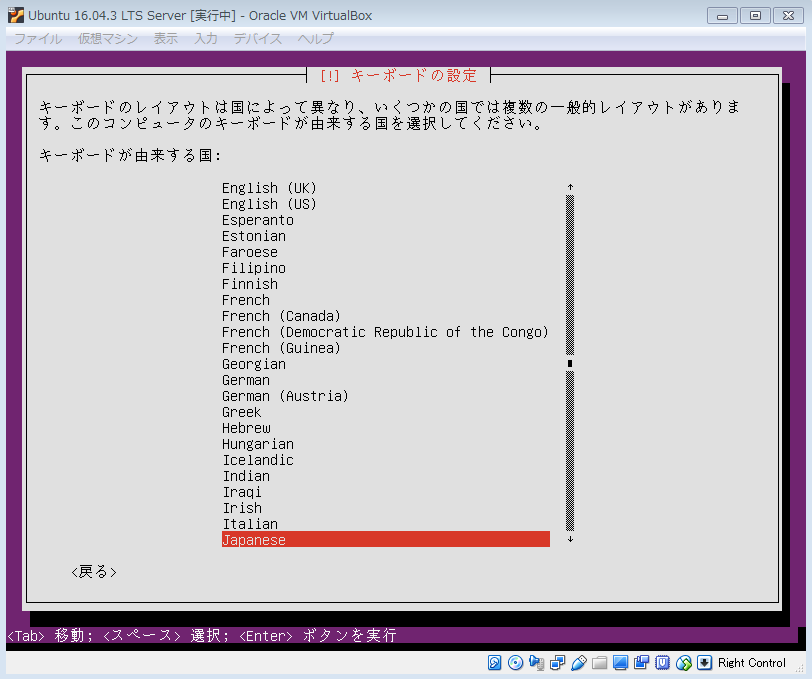This screenshot has width=812, height=679.
Task: Select Japanese in the keyboard list
Action: pyautogui.click(x=385, y=540)
